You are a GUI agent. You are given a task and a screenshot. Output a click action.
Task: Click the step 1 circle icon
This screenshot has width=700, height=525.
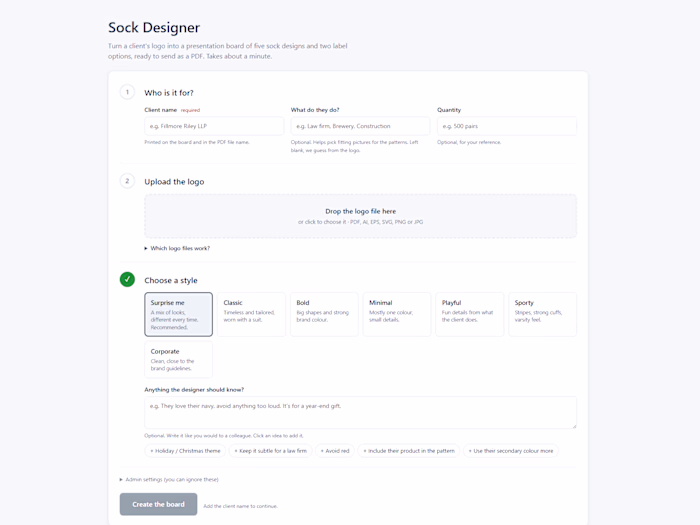pyautogui.click(x=127, y=92)
